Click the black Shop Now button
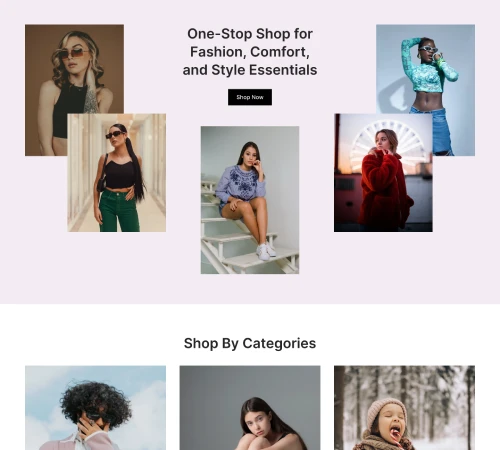The width and height of the screenshot is (500, 450). (x=250, y=97)
